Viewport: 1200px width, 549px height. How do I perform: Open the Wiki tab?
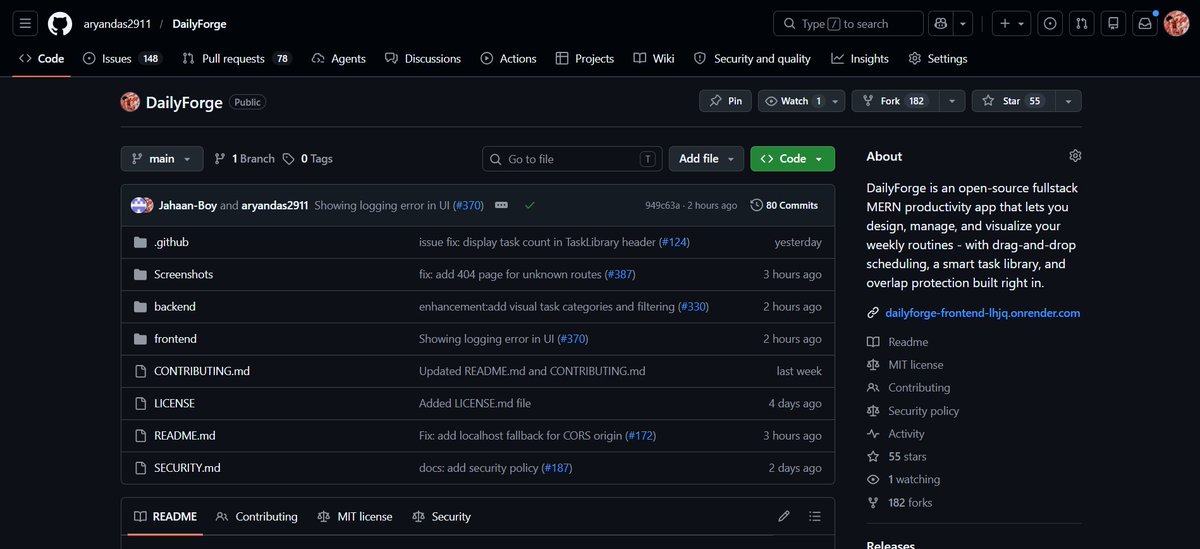pos(654,59)
